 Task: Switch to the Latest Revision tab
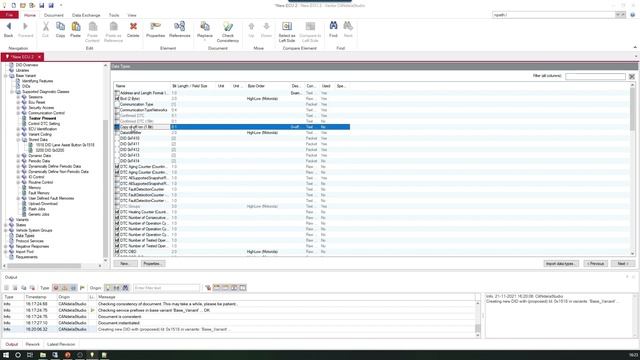coord(61,344)
